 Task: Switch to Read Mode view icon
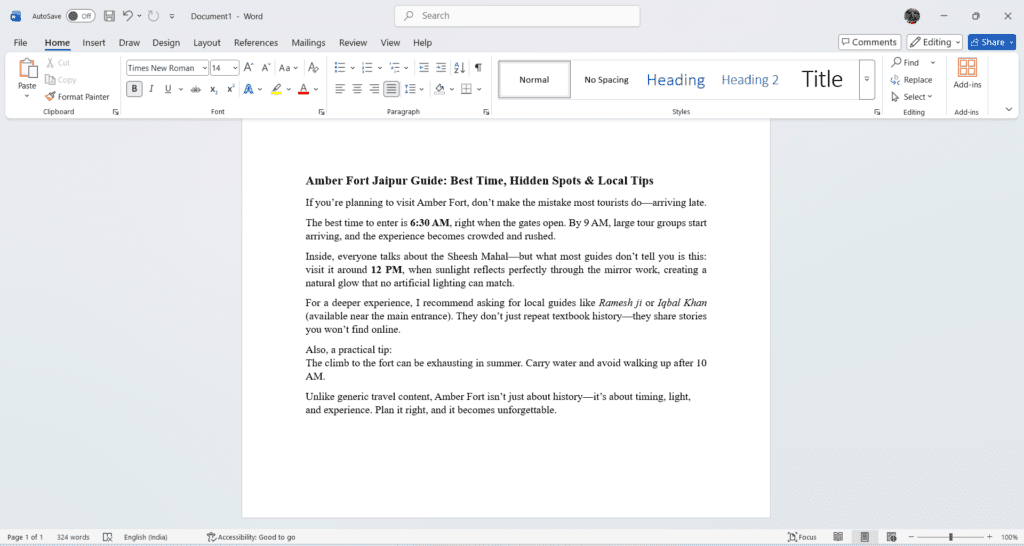838,537
